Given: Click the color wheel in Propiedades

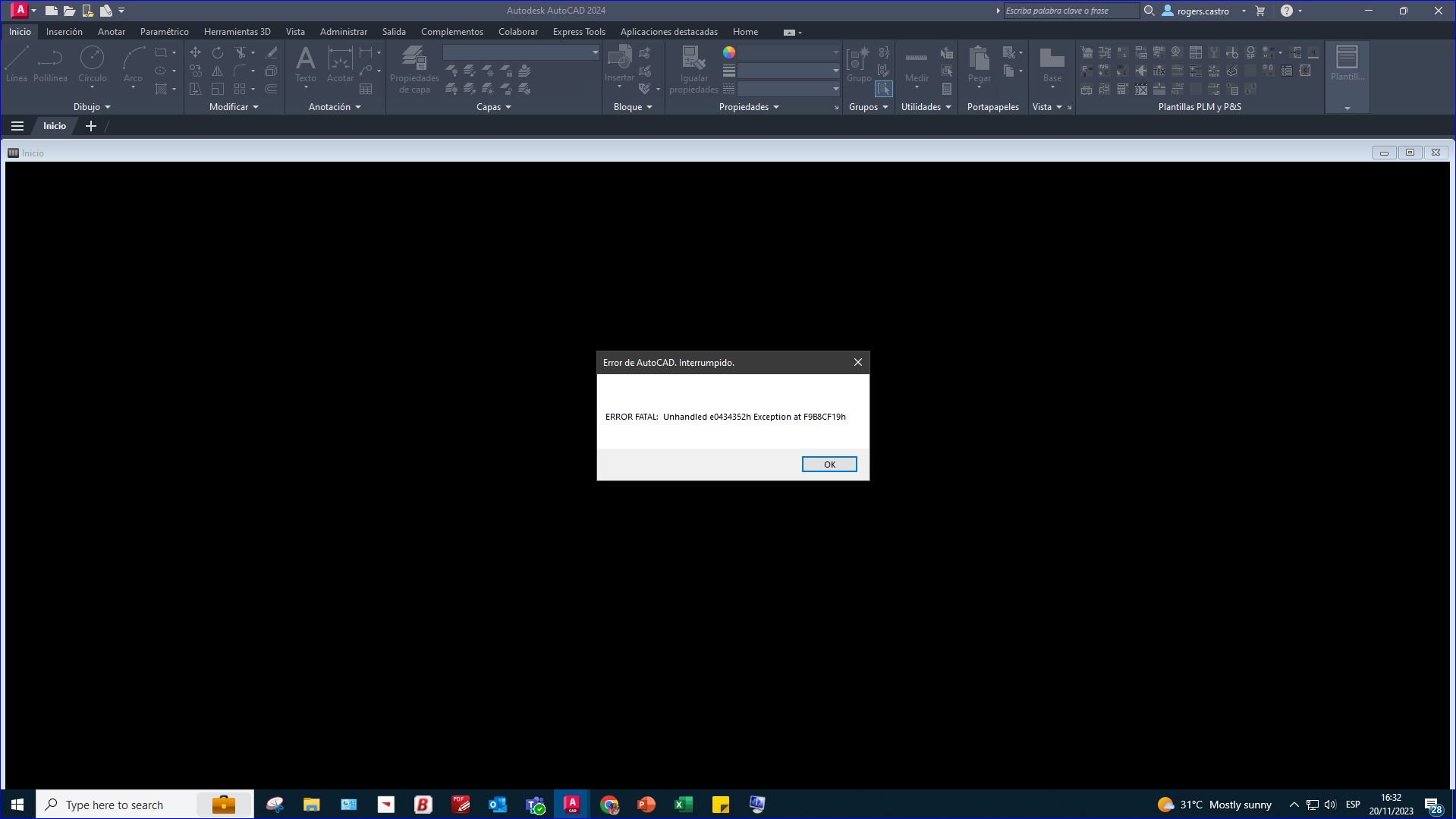Looking at the screenshot, I should 729,52.
